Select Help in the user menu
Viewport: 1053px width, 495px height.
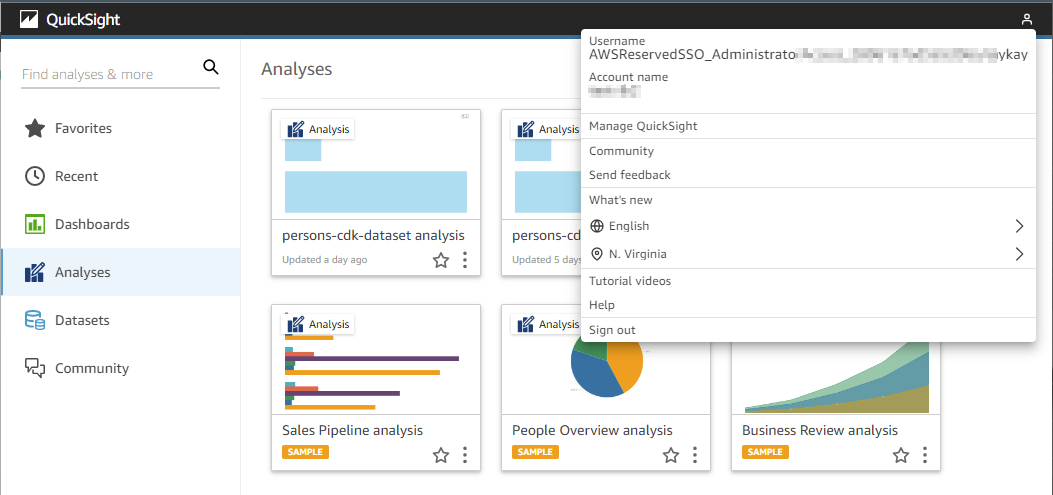[x=808, y=305]
